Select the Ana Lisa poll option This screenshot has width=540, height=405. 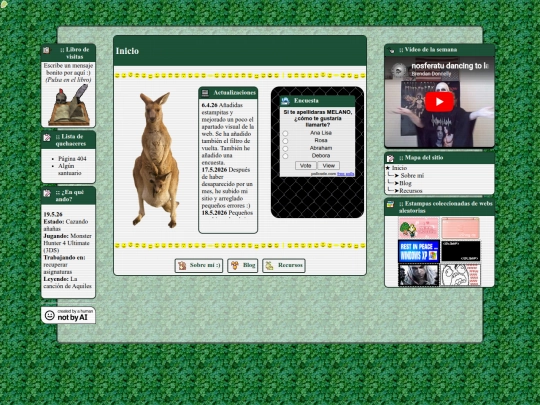285,133
